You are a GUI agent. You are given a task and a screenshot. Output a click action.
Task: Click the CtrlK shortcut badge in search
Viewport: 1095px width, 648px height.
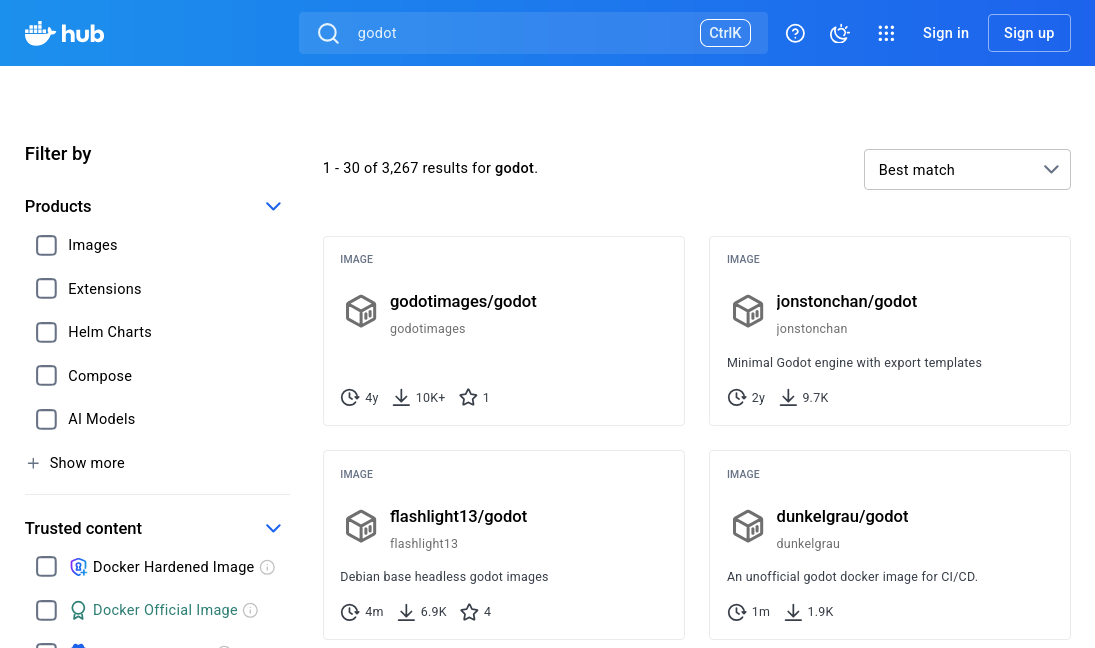coord(725,32)
